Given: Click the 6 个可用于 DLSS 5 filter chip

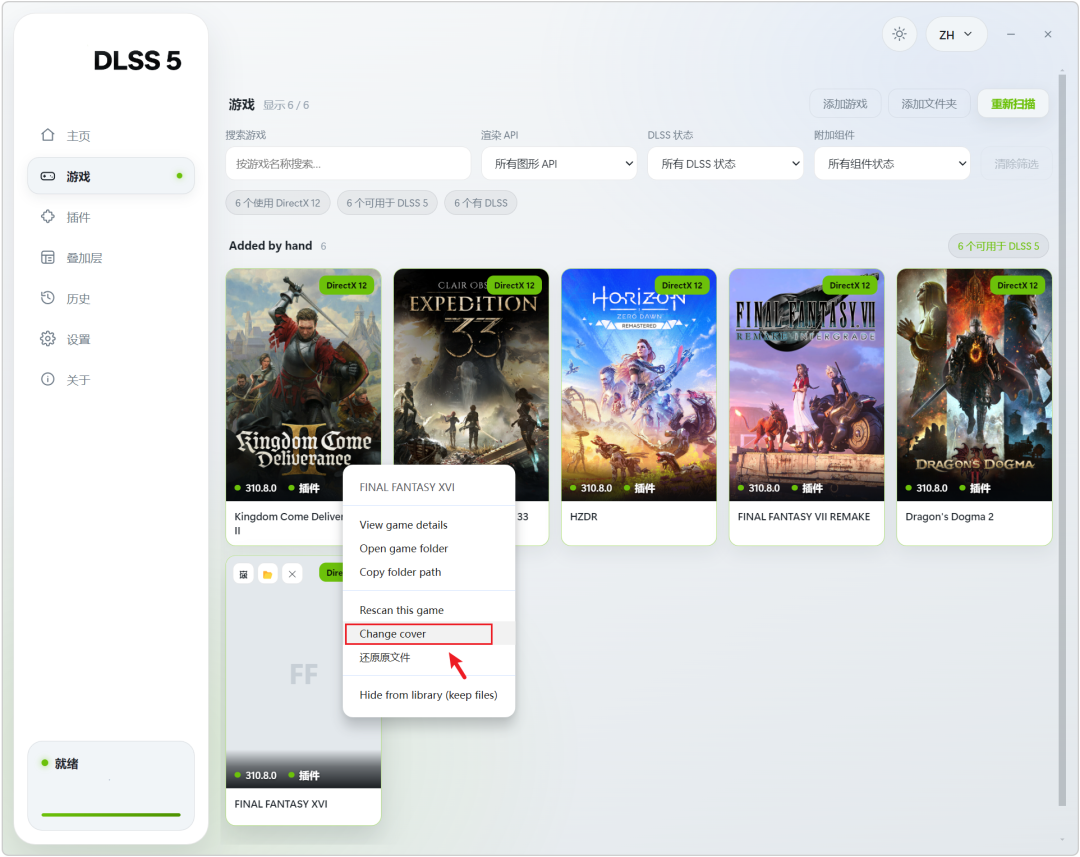Looking at the screenshot, I should 387,203.
